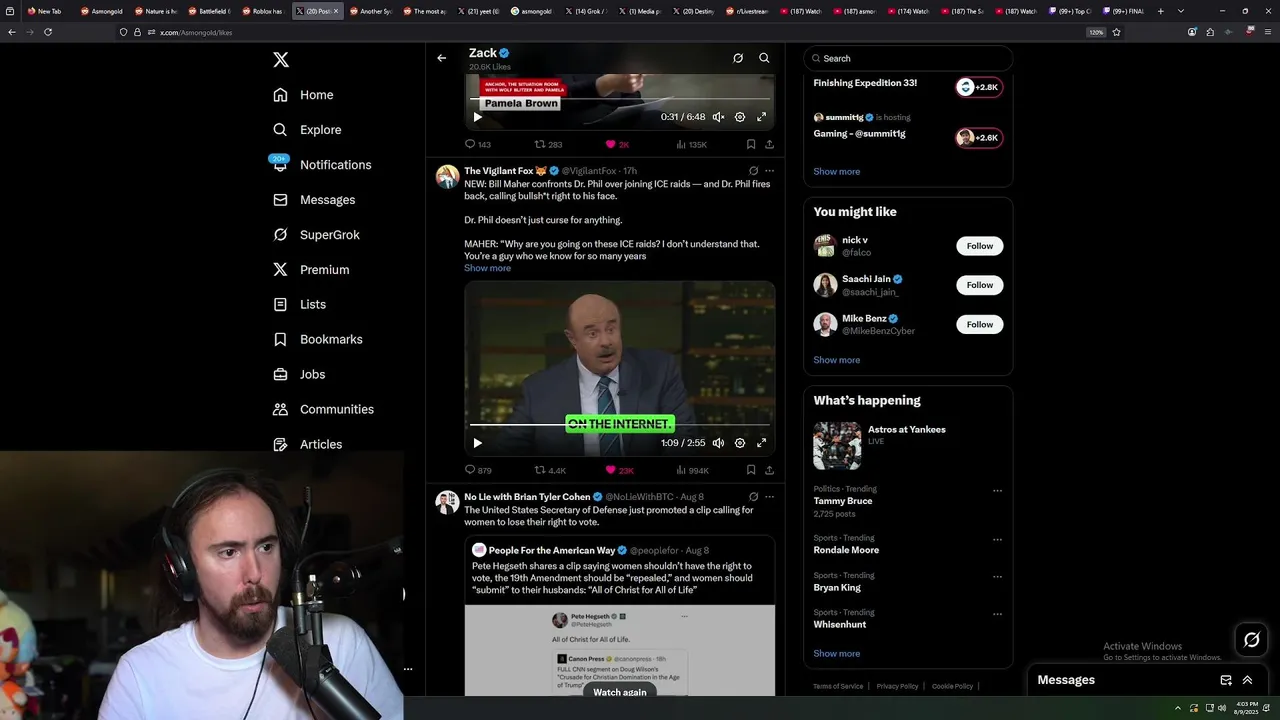Reply to post with 879 comments
The image size is (1280, 720).
pyautogui.click(x=478, y=470)
